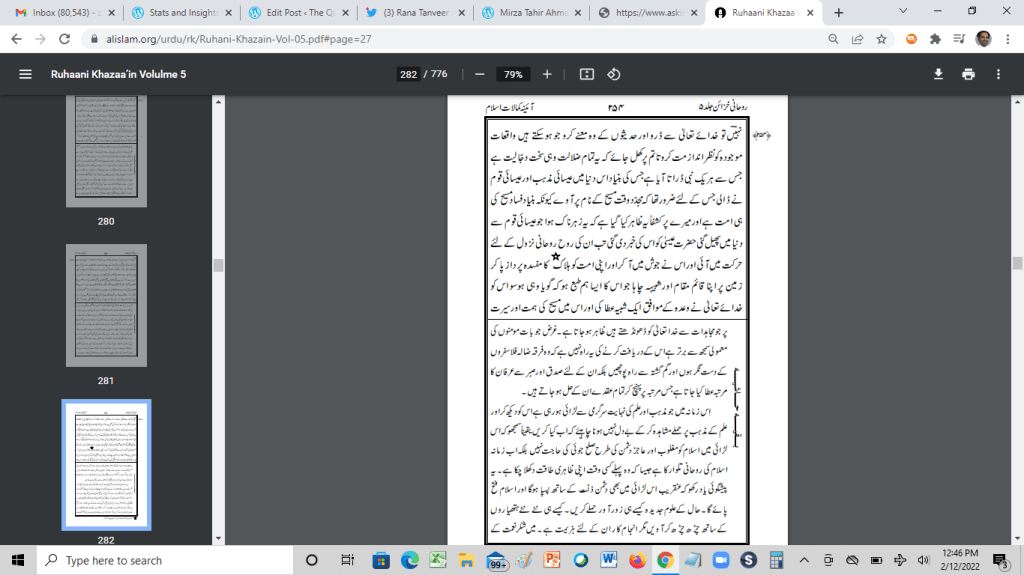Toggle the PDF sidebar menu
Viewport: 1024px width, 575px height.
click(x=25, y=74)
